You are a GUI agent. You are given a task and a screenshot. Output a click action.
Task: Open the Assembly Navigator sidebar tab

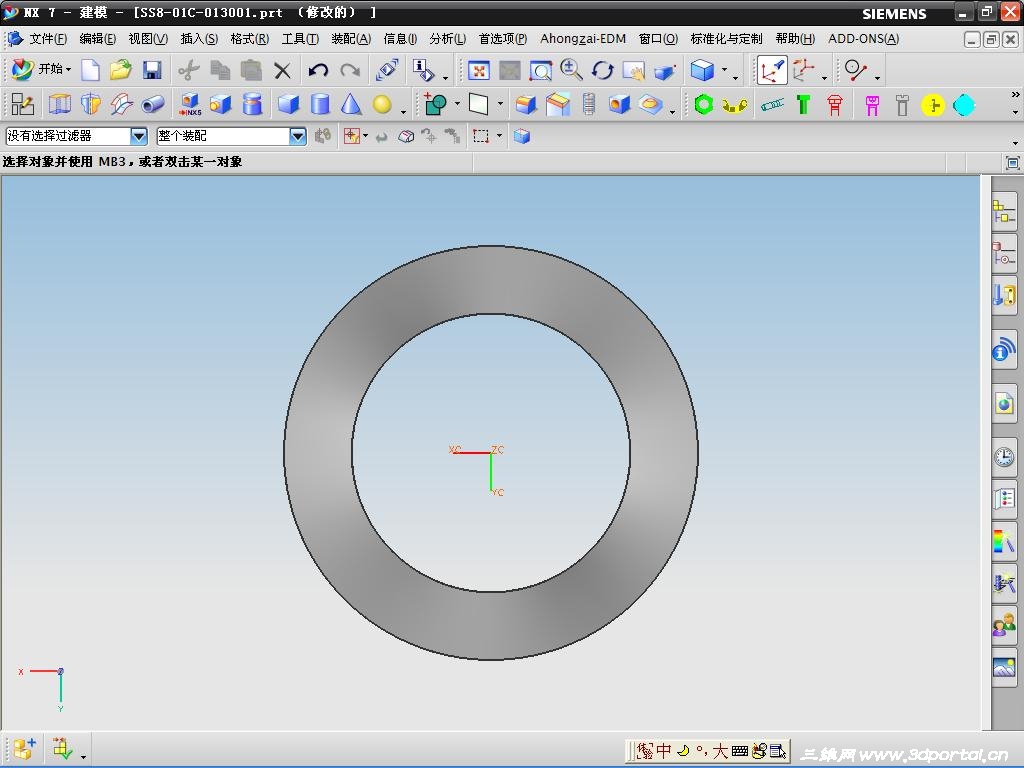tap(1004, 211)
